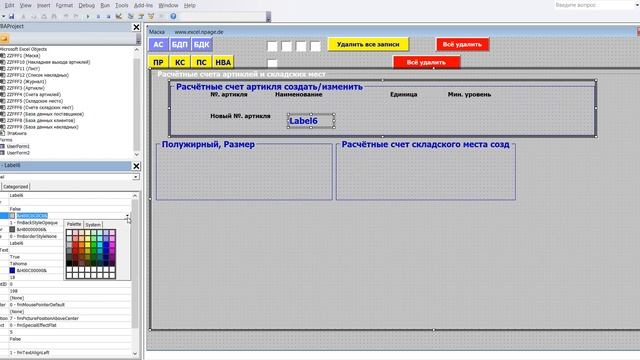The height and width of the screenshot is (360, 640).
Task: Click the '1 - fmTextAlignLeft' property value
Action: point(29,353)
